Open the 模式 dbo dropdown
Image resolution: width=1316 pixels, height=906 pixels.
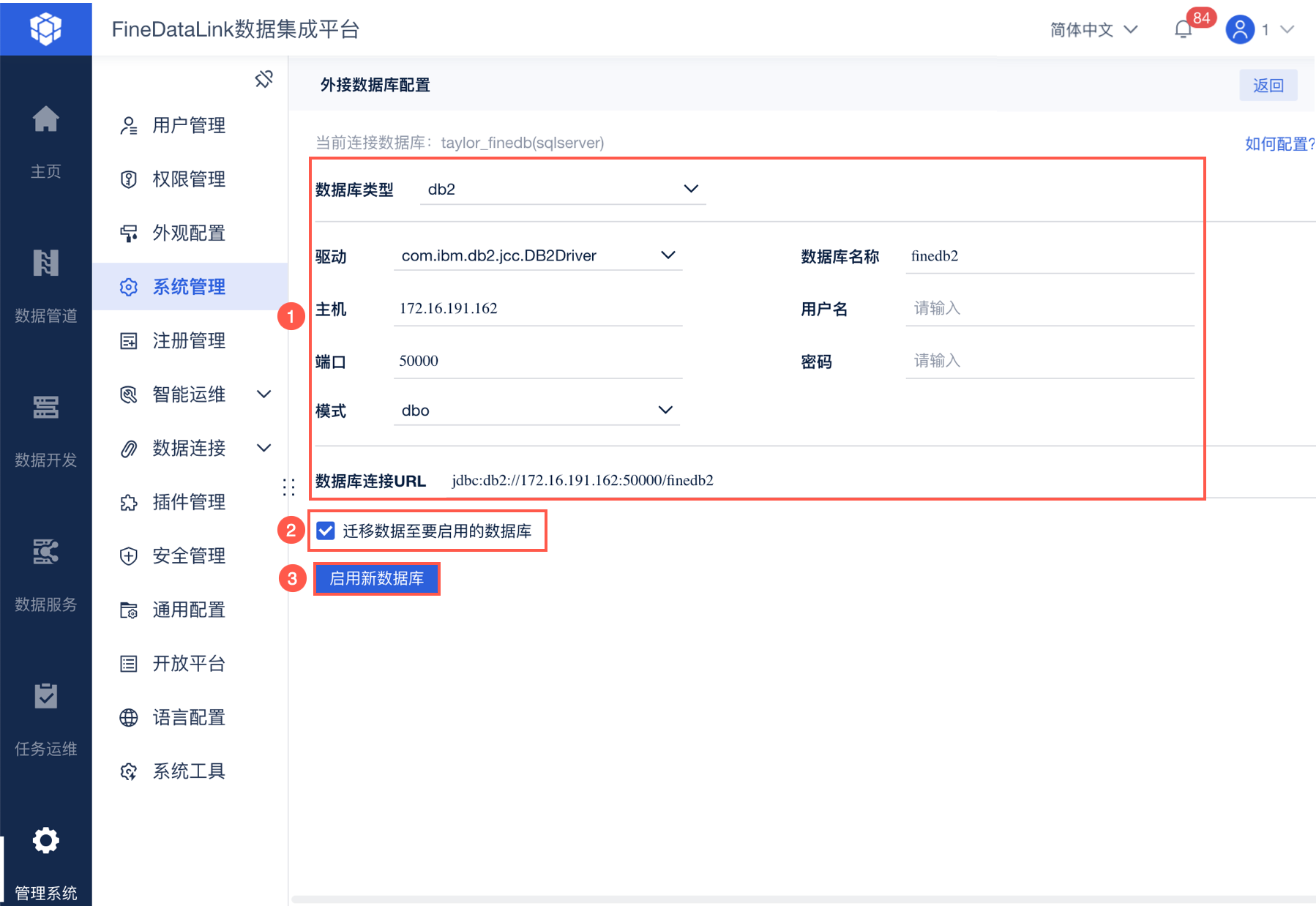coord(537,411)
